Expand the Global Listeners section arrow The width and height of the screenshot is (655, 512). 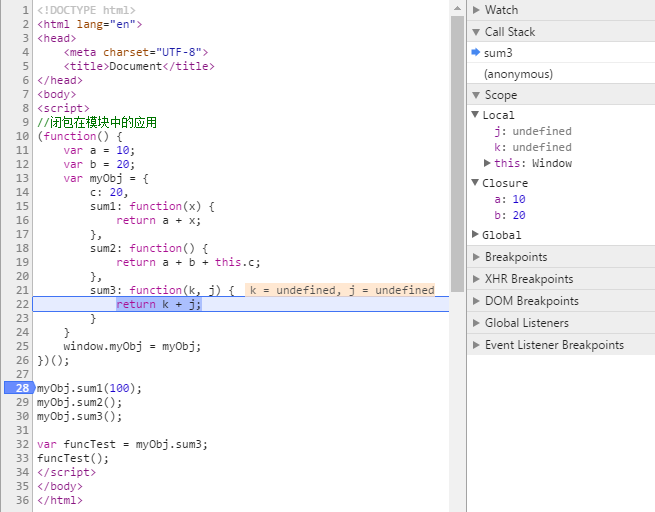tap(476, 323)
